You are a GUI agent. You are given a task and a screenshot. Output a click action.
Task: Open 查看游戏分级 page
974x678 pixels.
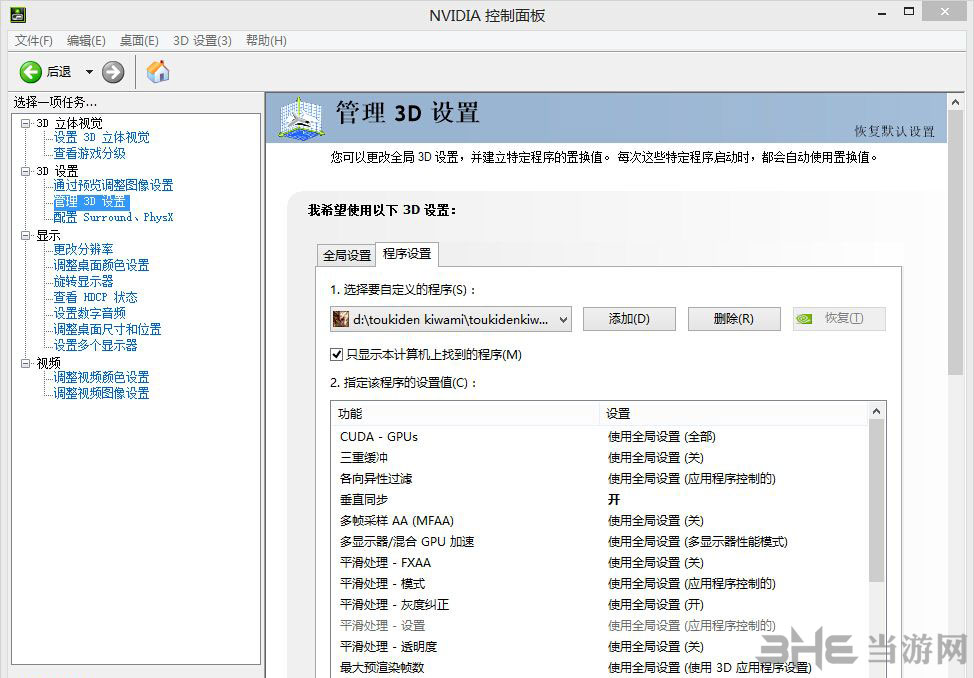[x=89, y=153]
